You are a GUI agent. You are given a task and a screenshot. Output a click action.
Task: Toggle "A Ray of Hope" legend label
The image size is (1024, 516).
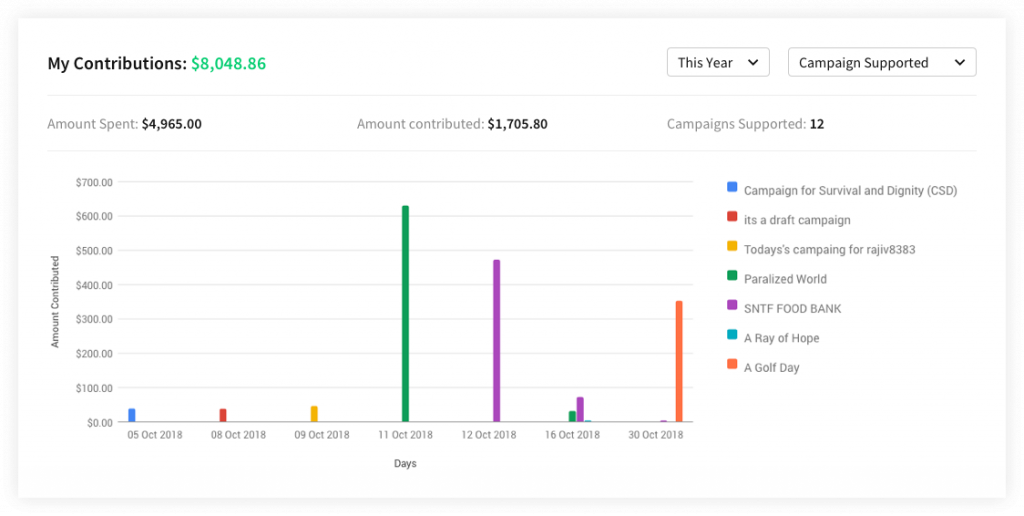pos(781,338)
